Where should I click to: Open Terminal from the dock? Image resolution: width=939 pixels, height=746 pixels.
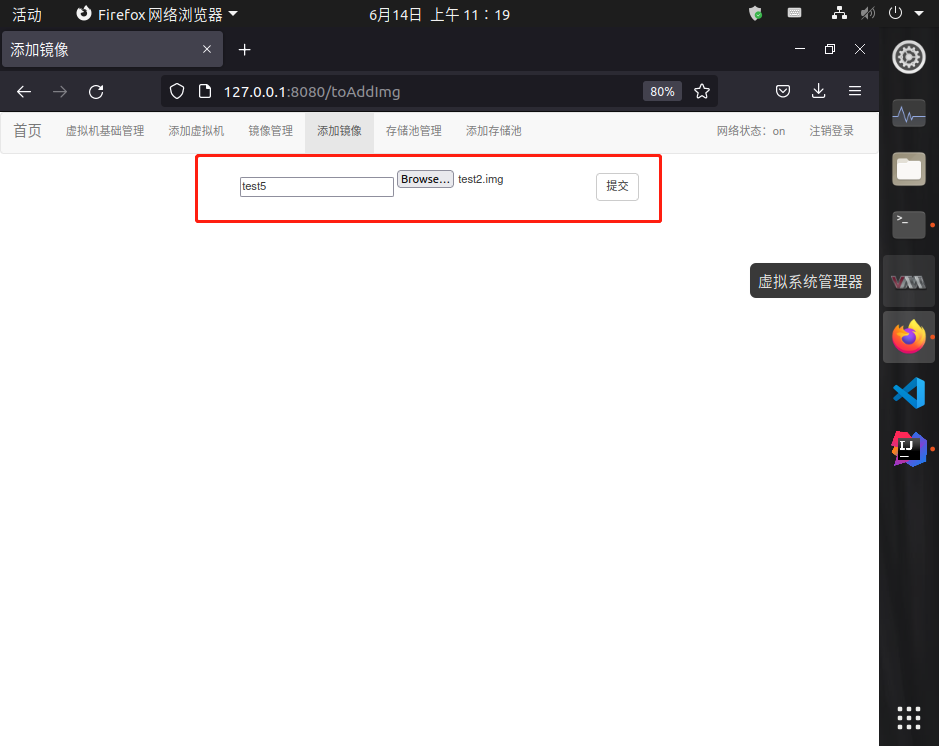point(909,225)
